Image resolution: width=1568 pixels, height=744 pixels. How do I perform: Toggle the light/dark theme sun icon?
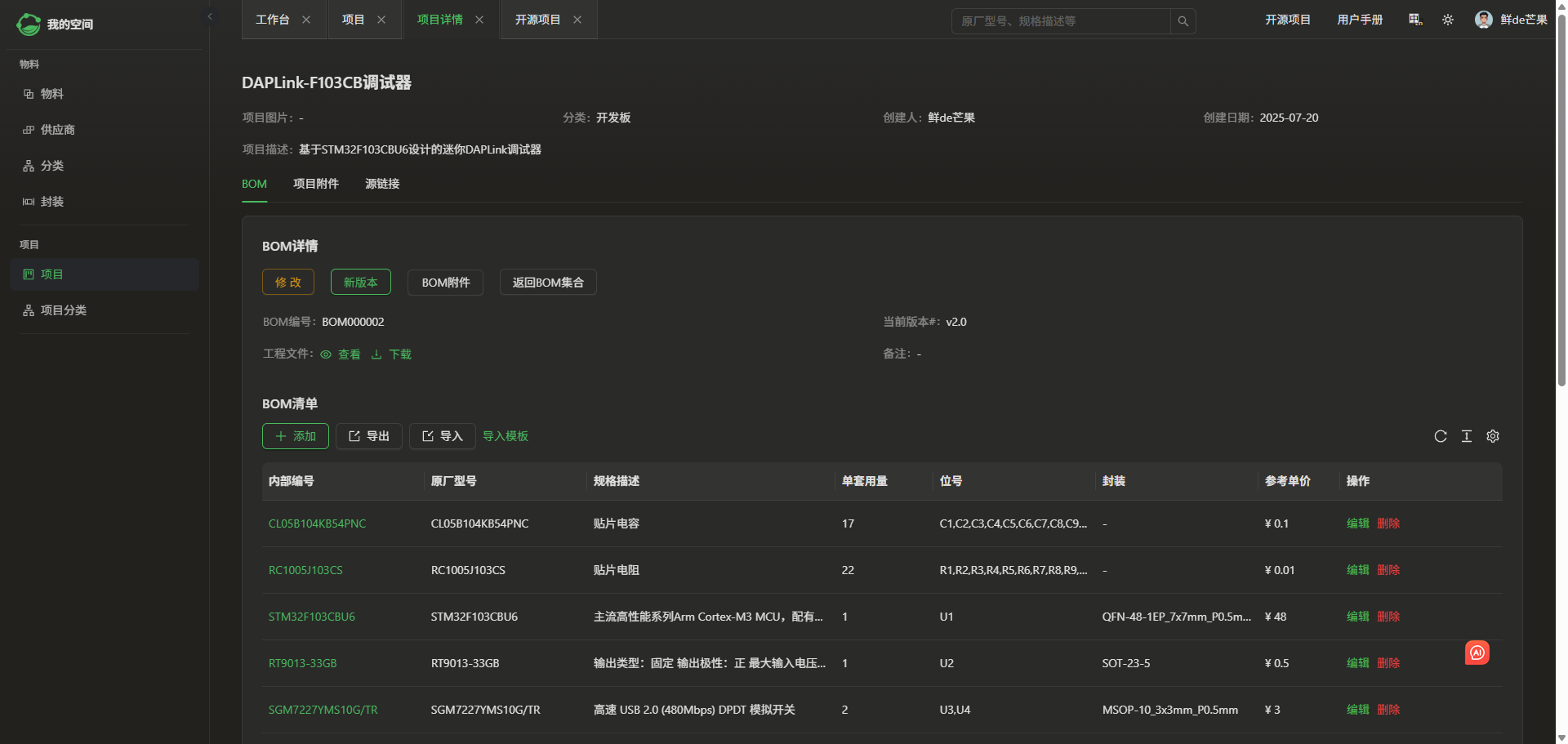pos(1448,20)
